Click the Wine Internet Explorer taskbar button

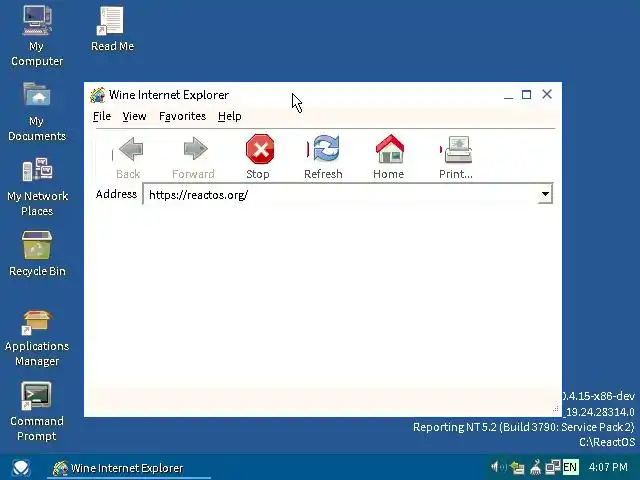[129, 468]
